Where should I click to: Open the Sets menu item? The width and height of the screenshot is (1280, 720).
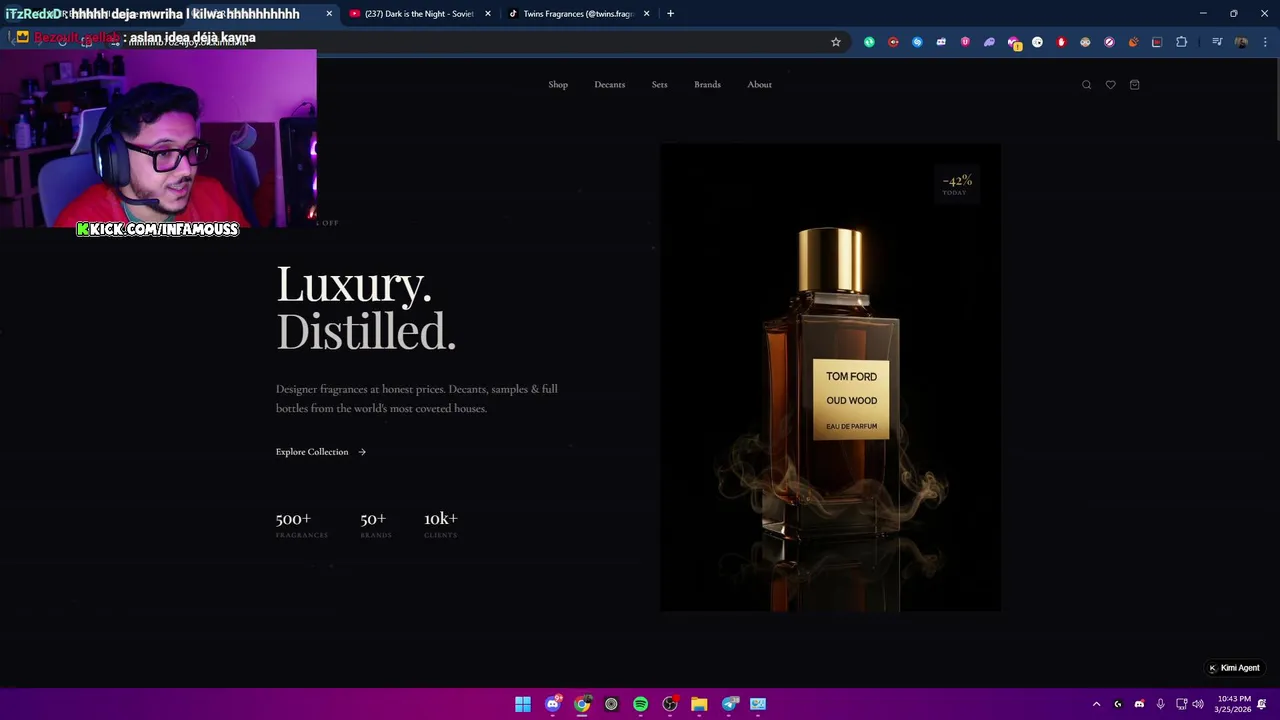659,85
